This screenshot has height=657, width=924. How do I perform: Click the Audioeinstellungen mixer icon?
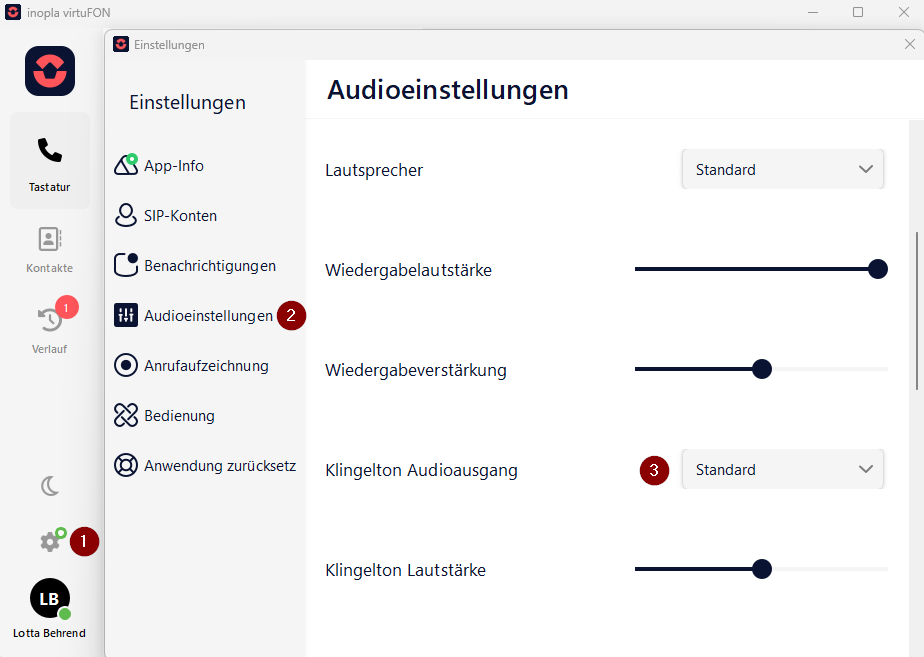pos(126,315)
